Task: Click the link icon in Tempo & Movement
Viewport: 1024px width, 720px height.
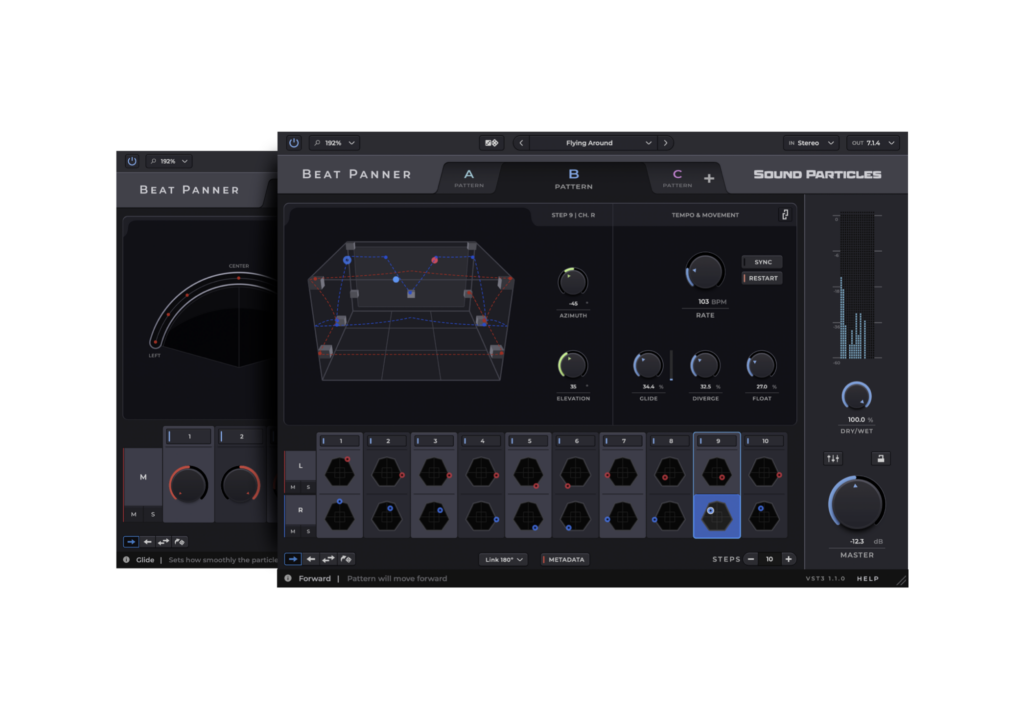Action: pyautogui.click(x=785, y=215)
